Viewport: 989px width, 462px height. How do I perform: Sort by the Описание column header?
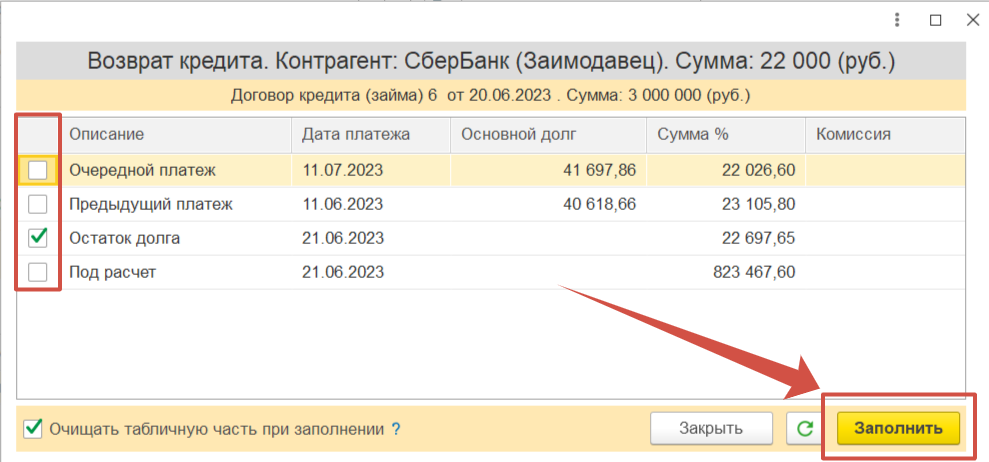tap(107, 134)
